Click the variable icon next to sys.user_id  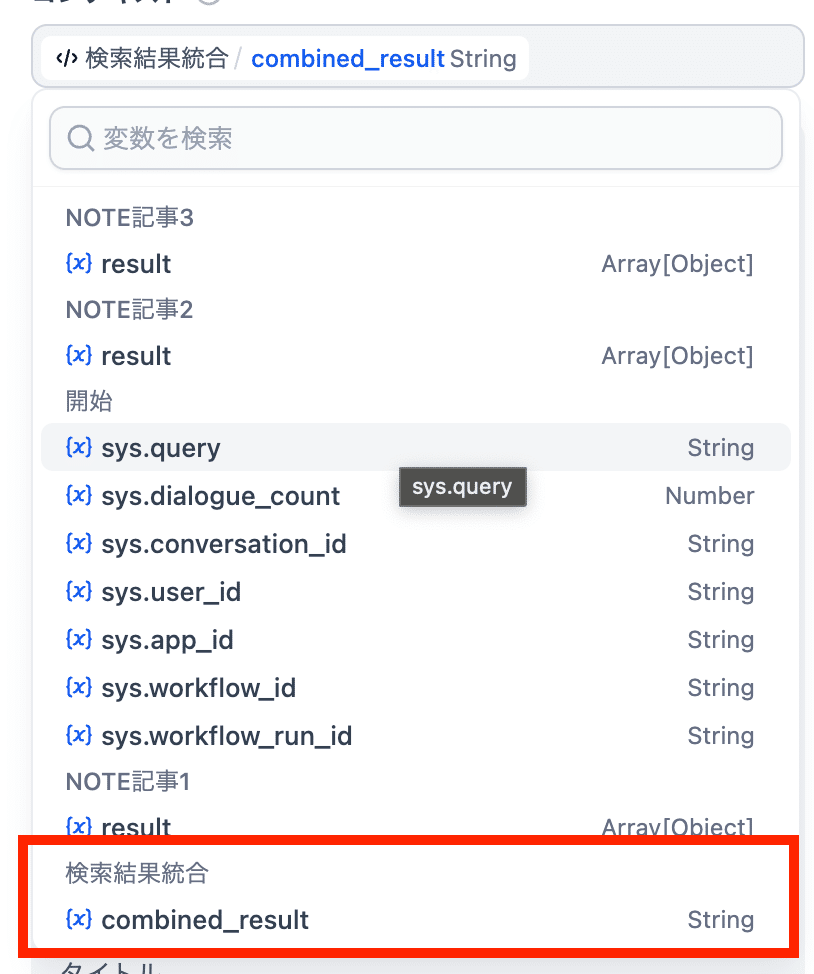click(x=79, y=592)
